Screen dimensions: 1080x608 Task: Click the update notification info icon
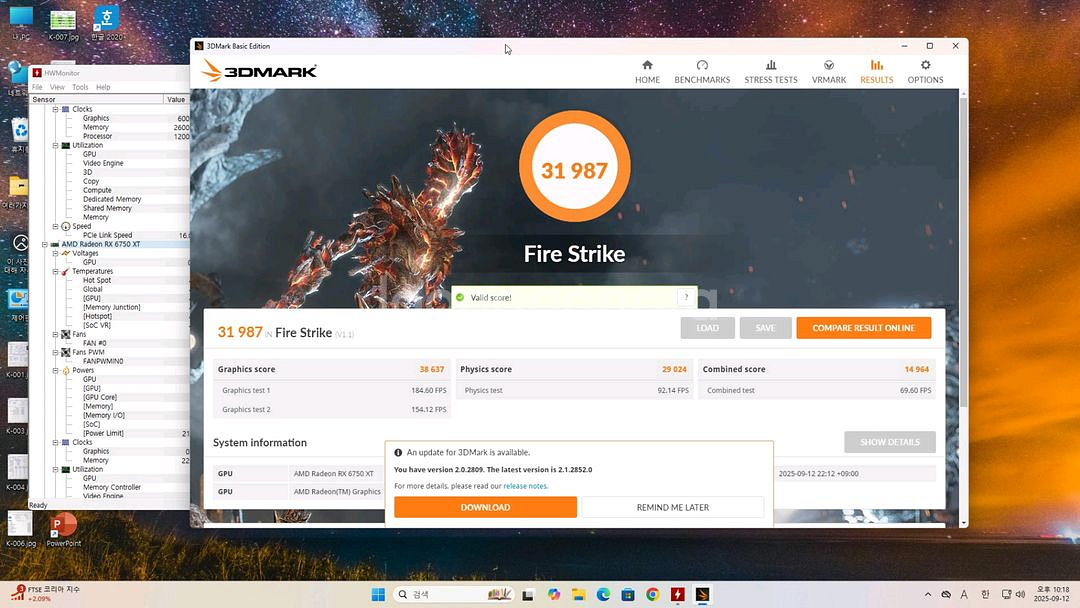coord(398,452)
